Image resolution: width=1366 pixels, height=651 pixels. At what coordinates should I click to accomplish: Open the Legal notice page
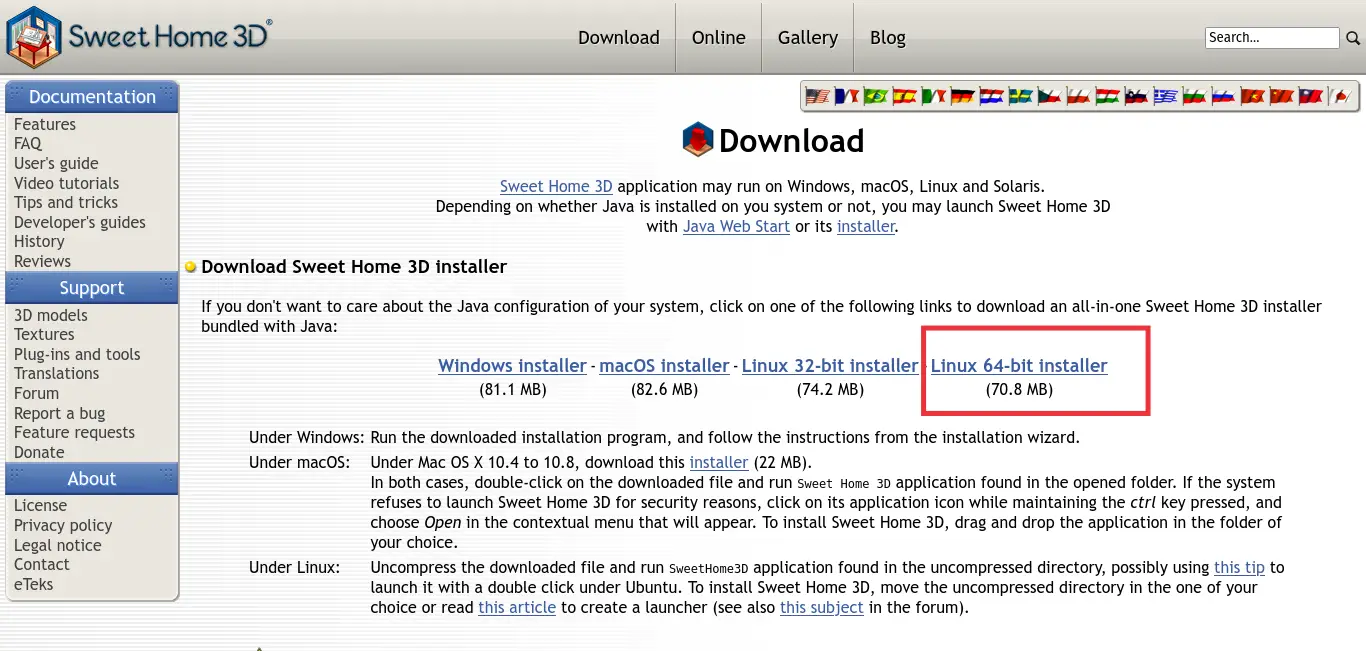click(x=58, y=545)
